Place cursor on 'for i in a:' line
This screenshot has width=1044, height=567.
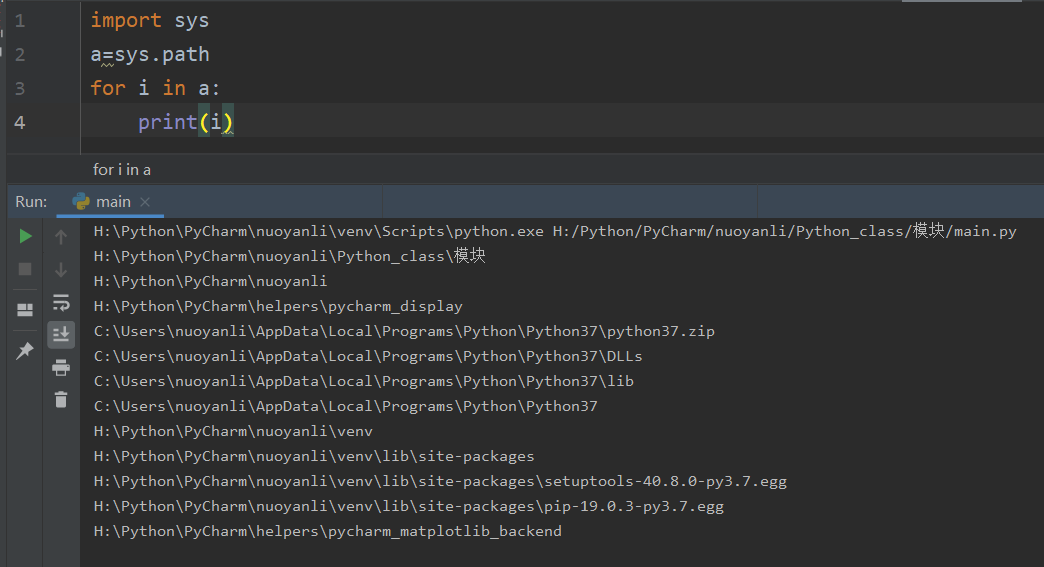[x=155, y=89]
